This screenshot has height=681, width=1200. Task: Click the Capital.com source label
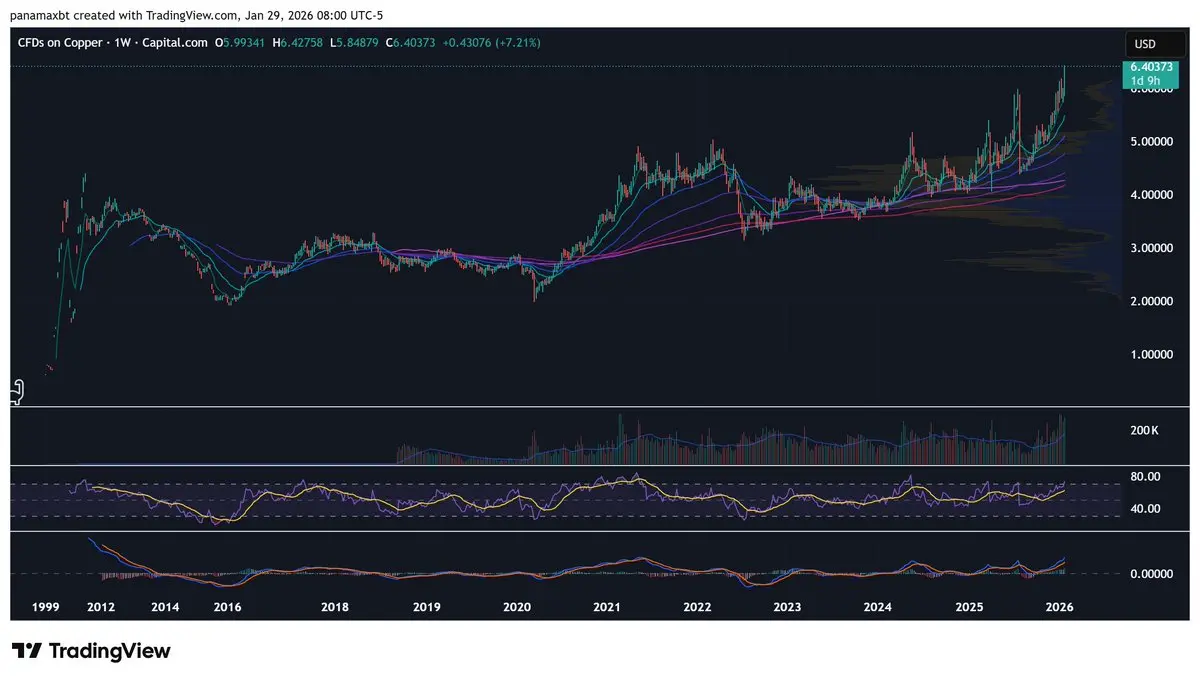pos(175,43)
